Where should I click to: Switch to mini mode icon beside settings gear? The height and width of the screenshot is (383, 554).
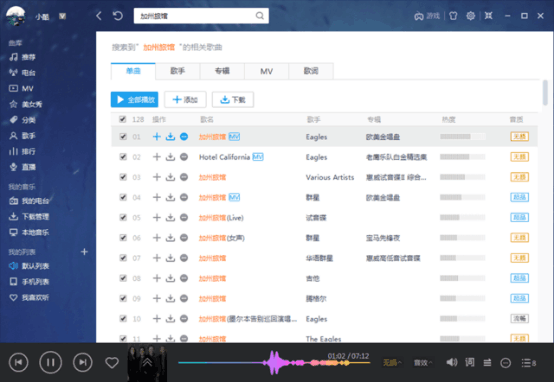coord(488,16)
